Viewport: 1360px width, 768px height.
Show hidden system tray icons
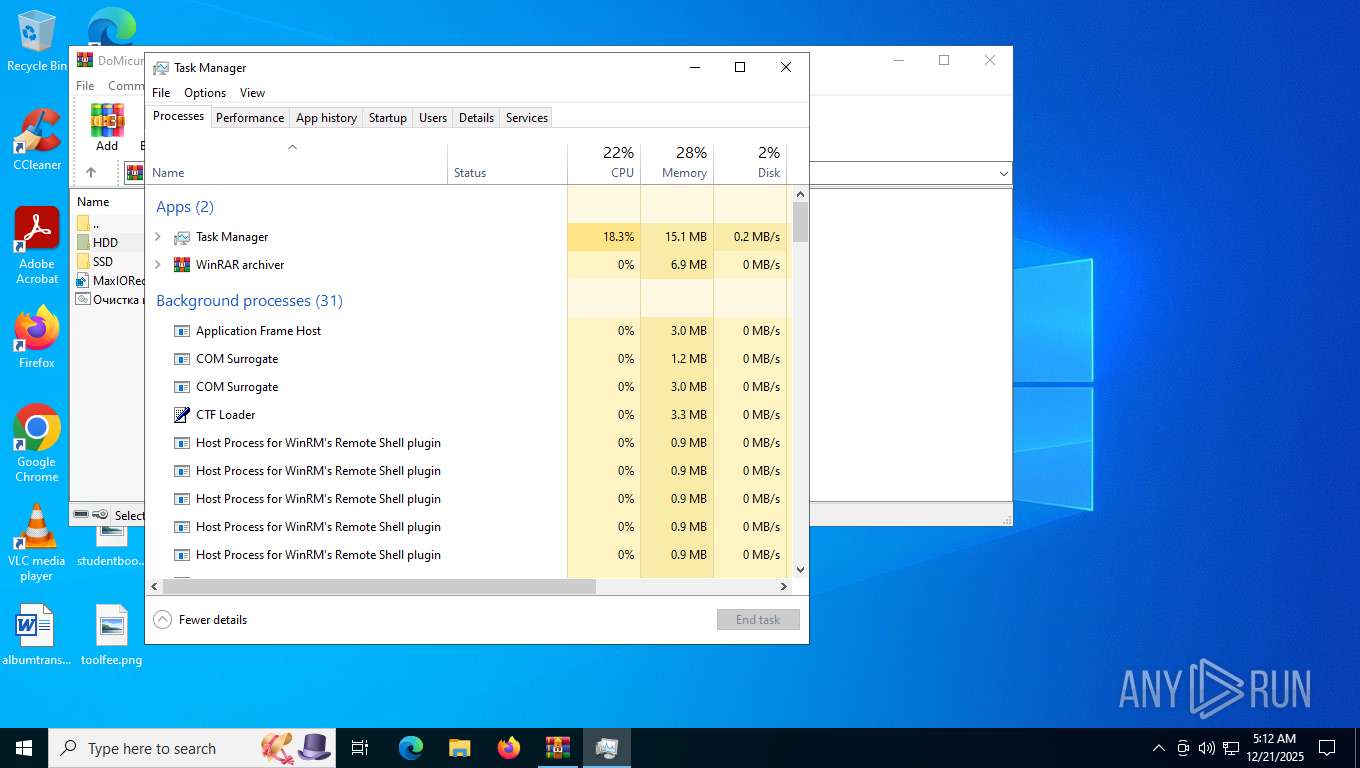[x=1159, y=748]
